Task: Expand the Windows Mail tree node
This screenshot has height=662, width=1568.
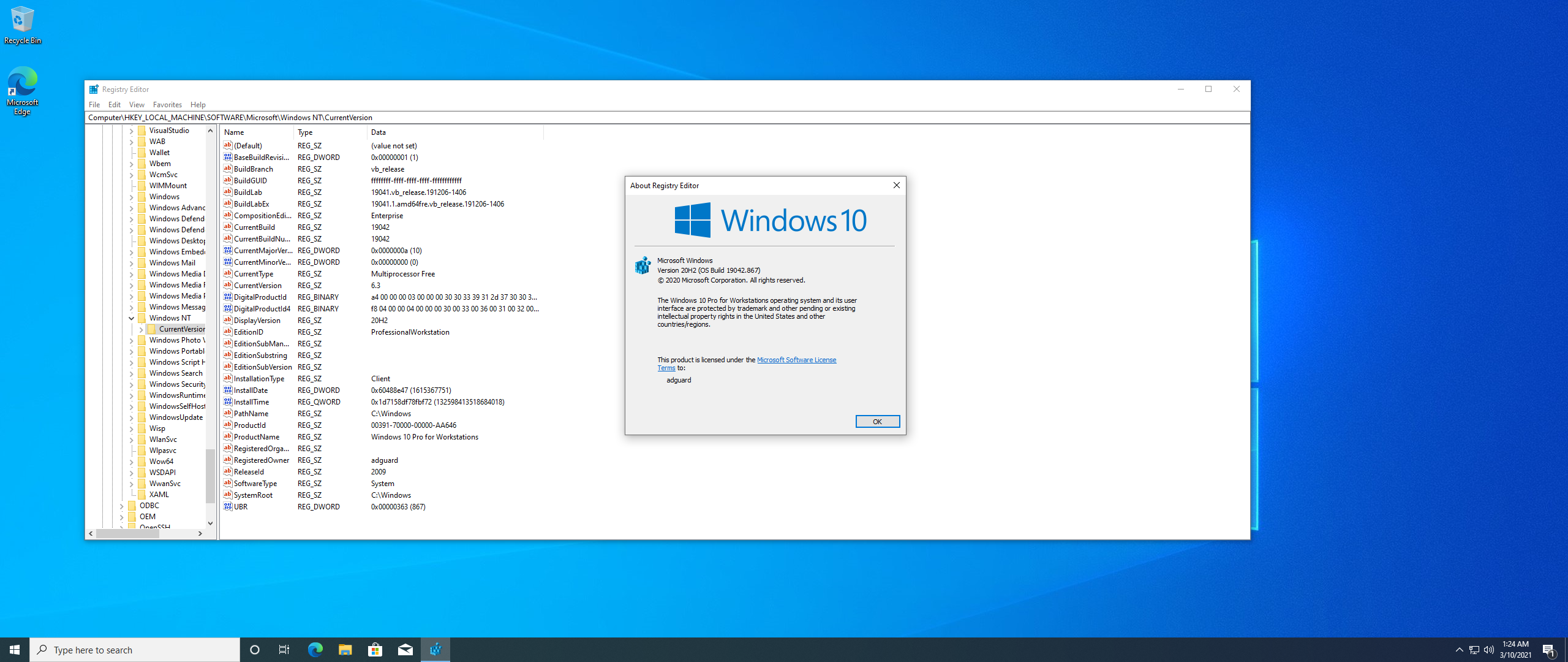Action: (131, 263)
